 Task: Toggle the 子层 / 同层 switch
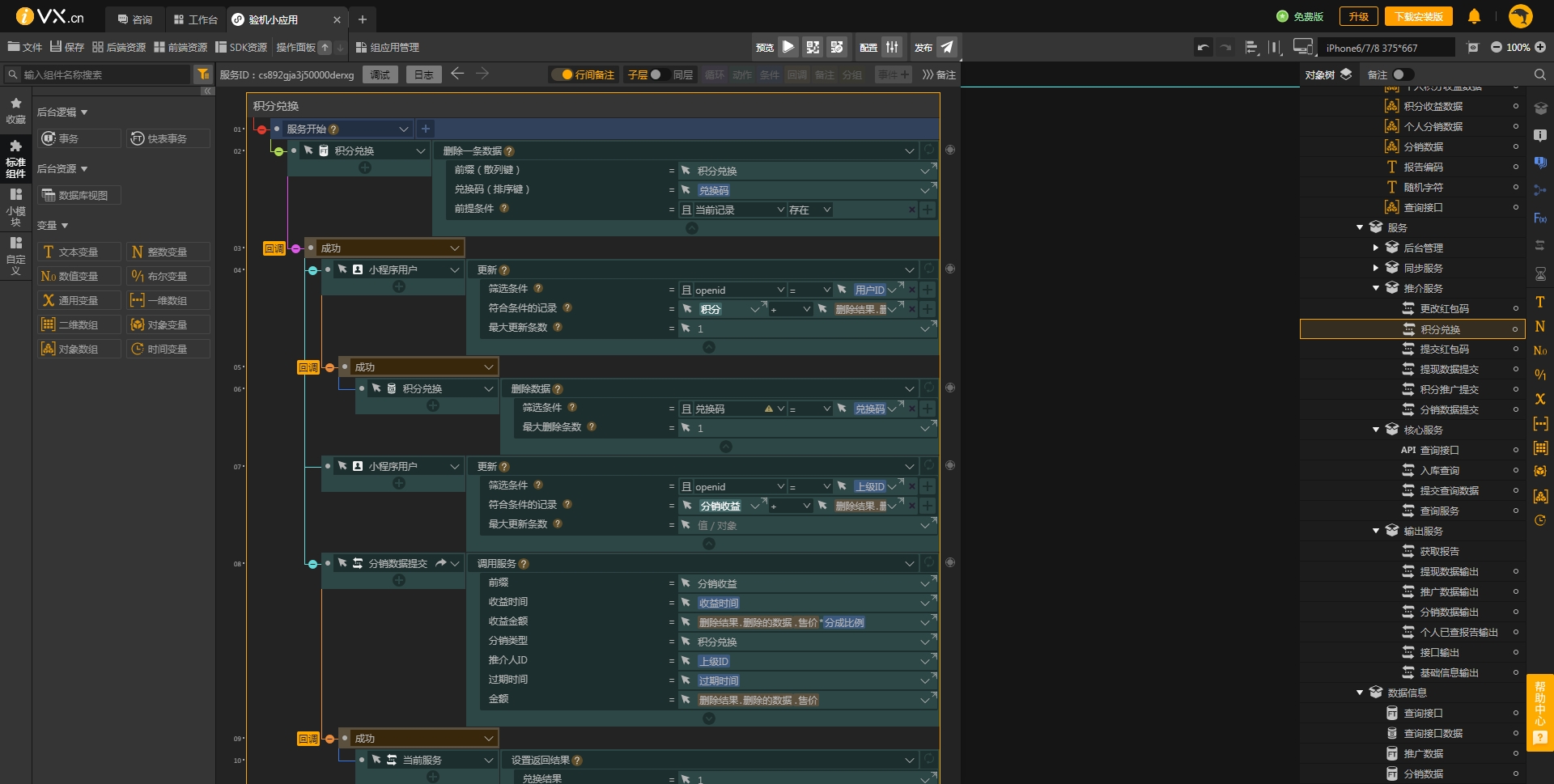coord(660,74)
